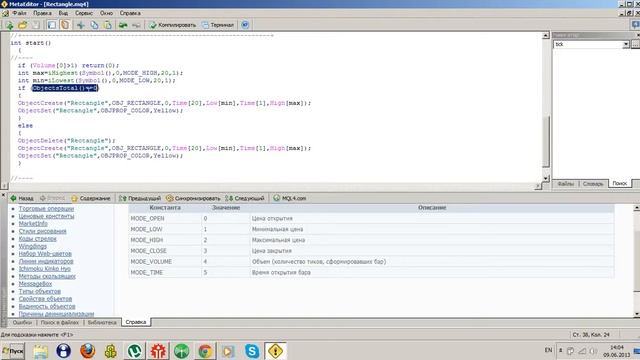Open Firefox from the taskbar

point(87,351)
